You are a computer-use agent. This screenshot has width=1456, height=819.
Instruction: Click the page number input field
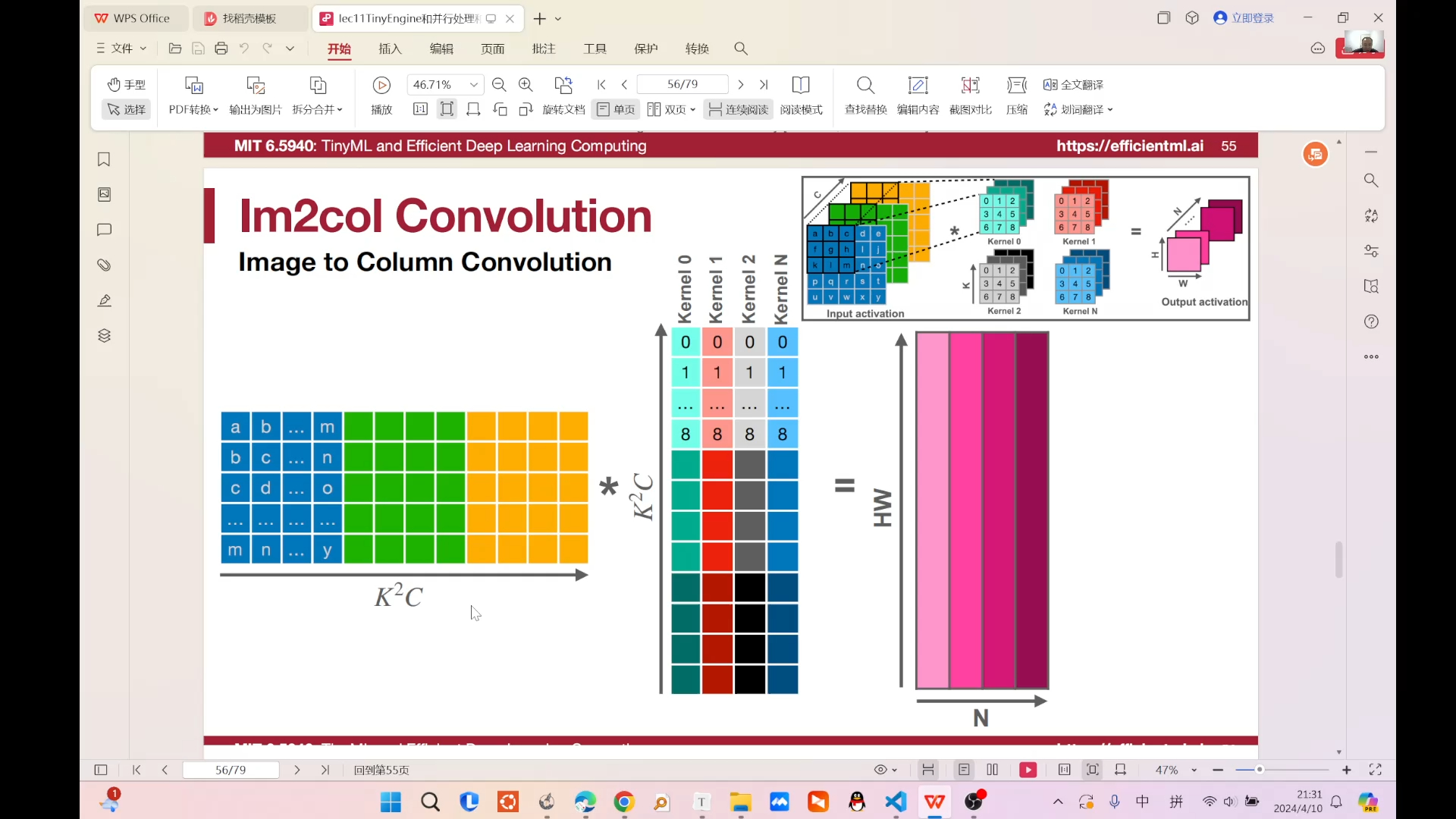[682, 84]
